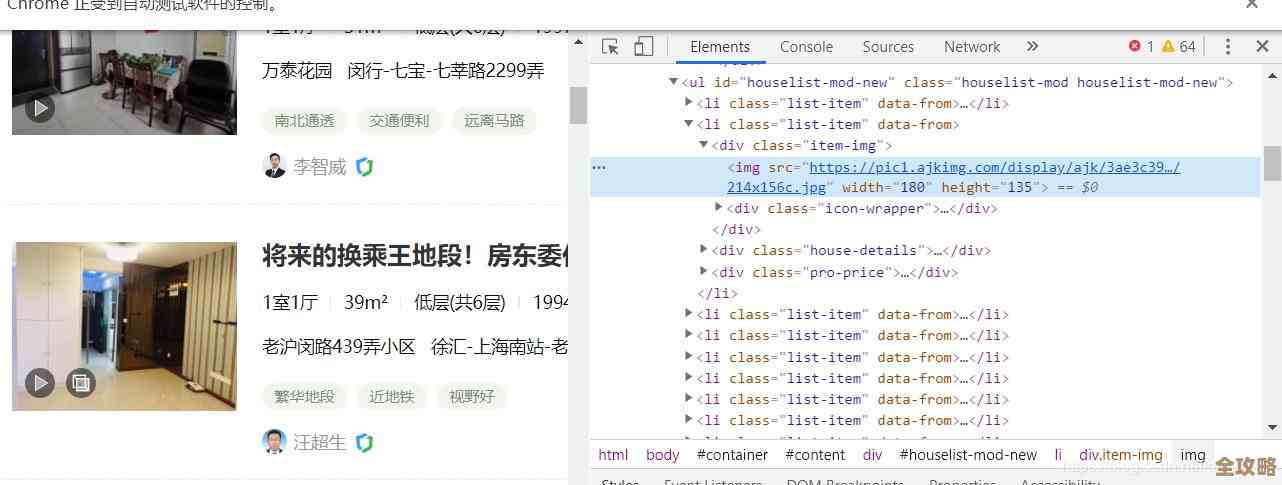Select the #content breadcrumb
Screen dimensions: 1282x485
click(x=815, y=454)
